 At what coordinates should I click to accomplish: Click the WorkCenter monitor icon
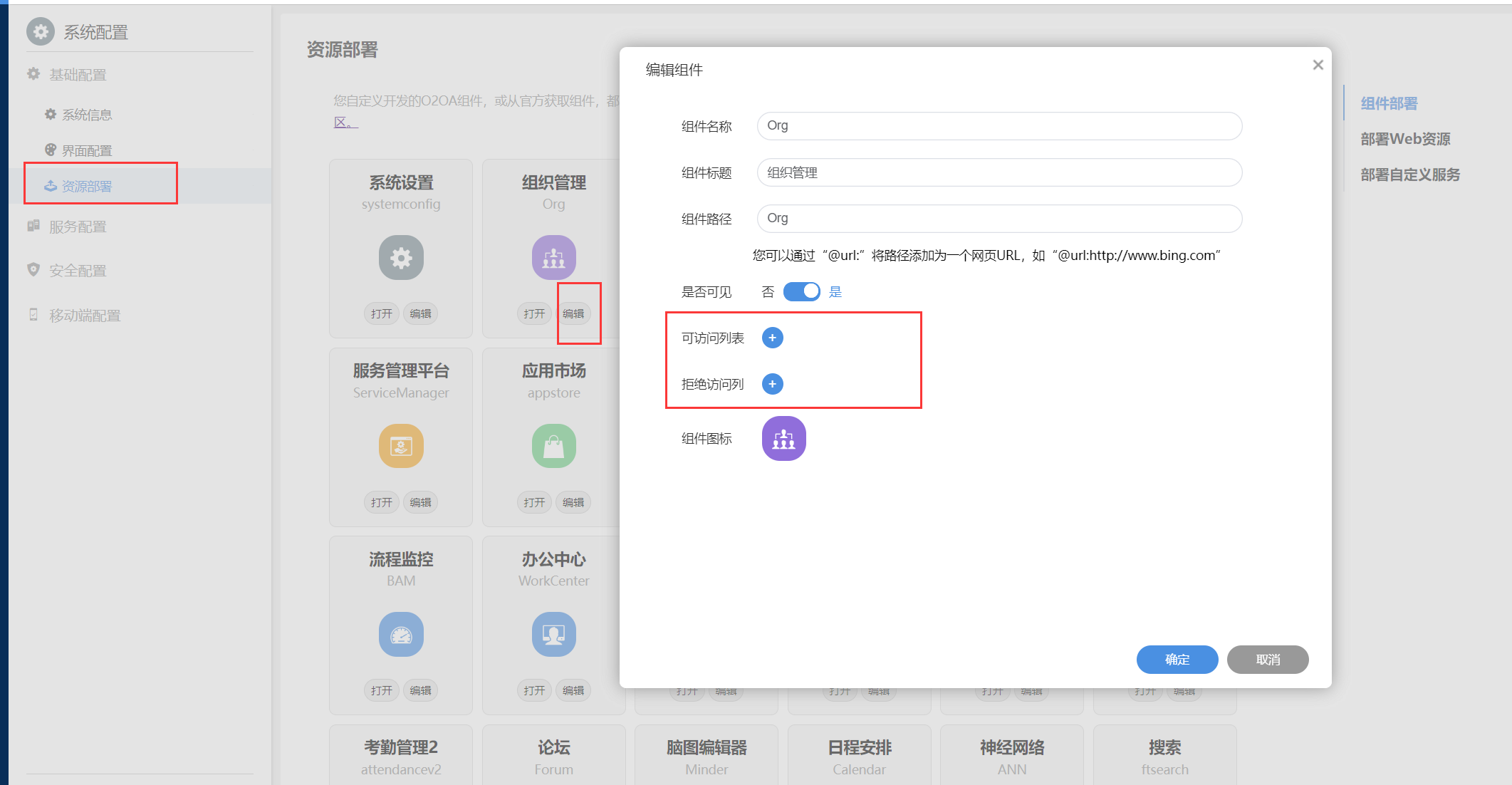pyautogui.click(x=553, y=634)
